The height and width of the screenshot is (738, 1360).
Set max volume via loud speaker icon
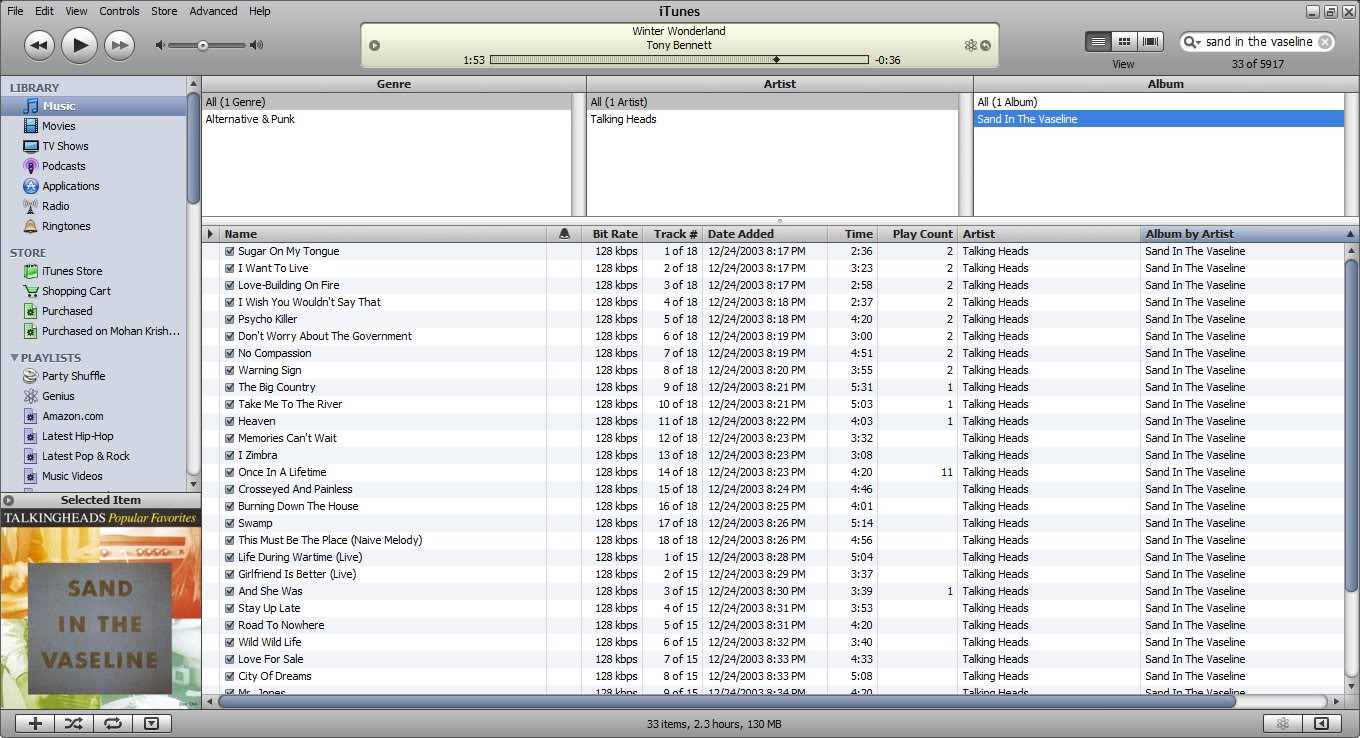click(257, 45)
